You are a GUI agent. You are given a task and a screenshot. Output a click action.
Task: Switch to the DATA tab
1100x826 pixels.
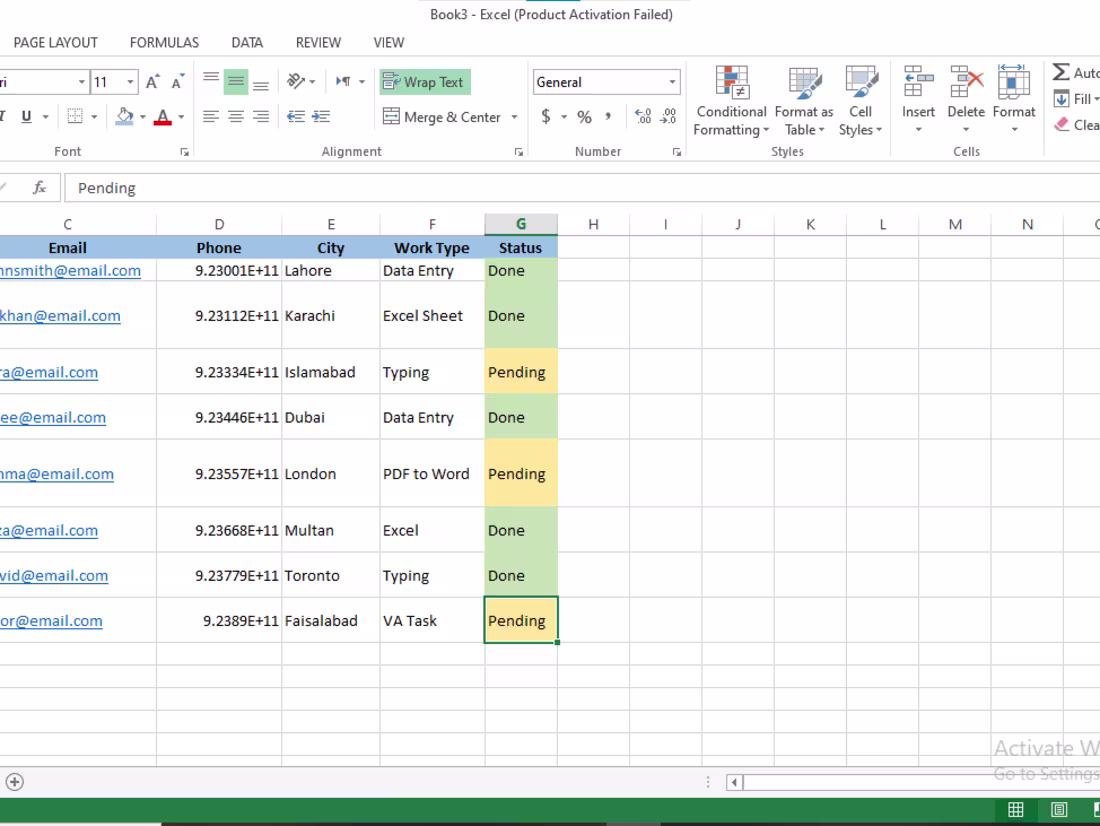[247, 43]
